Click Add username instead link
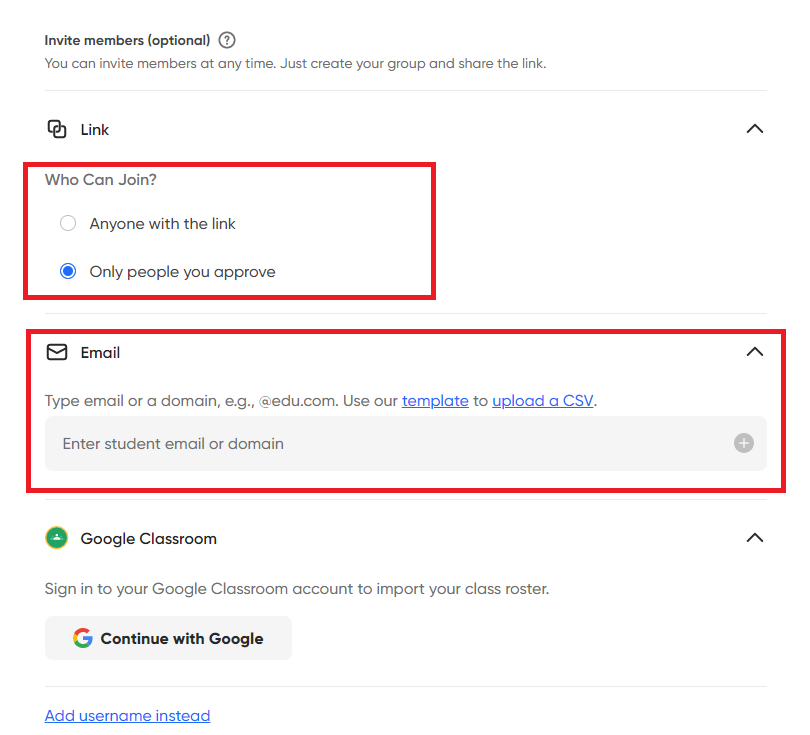Screen dimensions: 810x735 coord(127,715)
